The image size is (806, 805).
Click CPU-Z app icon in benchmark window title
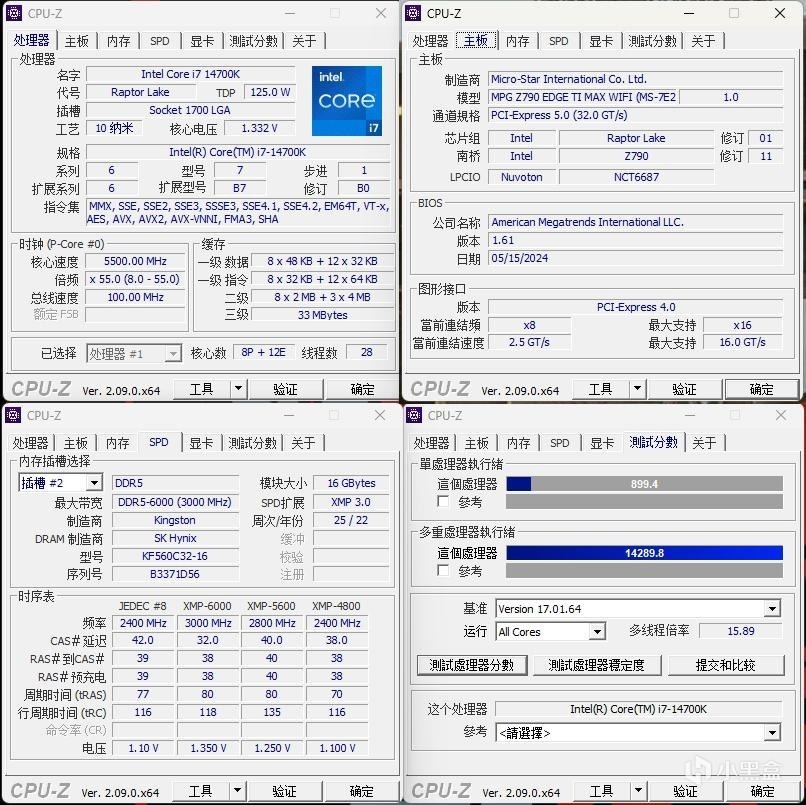pyautogui.click(x=414, y=415)
